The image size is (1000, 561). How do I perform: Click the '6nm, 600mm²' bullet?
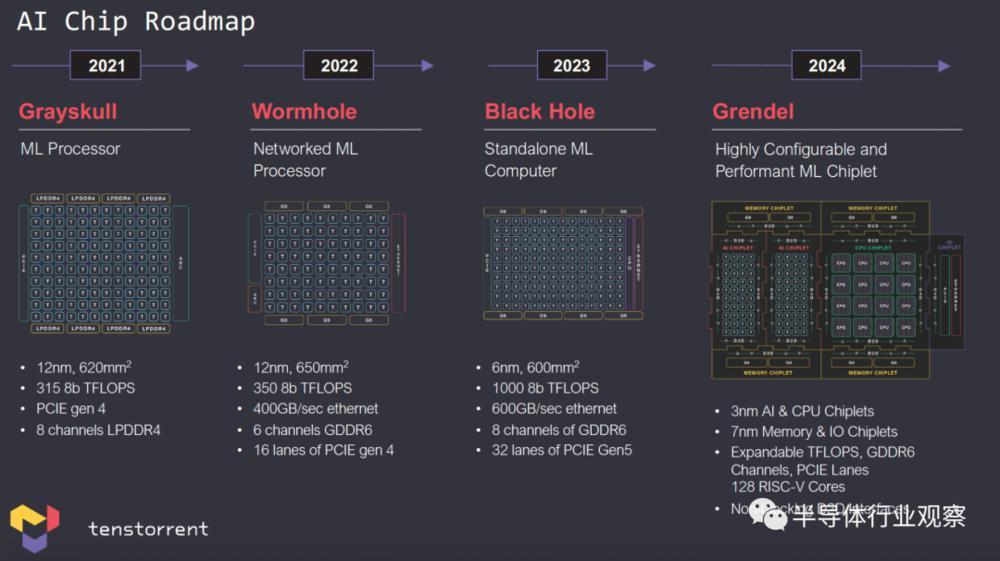tap(535, 367)
